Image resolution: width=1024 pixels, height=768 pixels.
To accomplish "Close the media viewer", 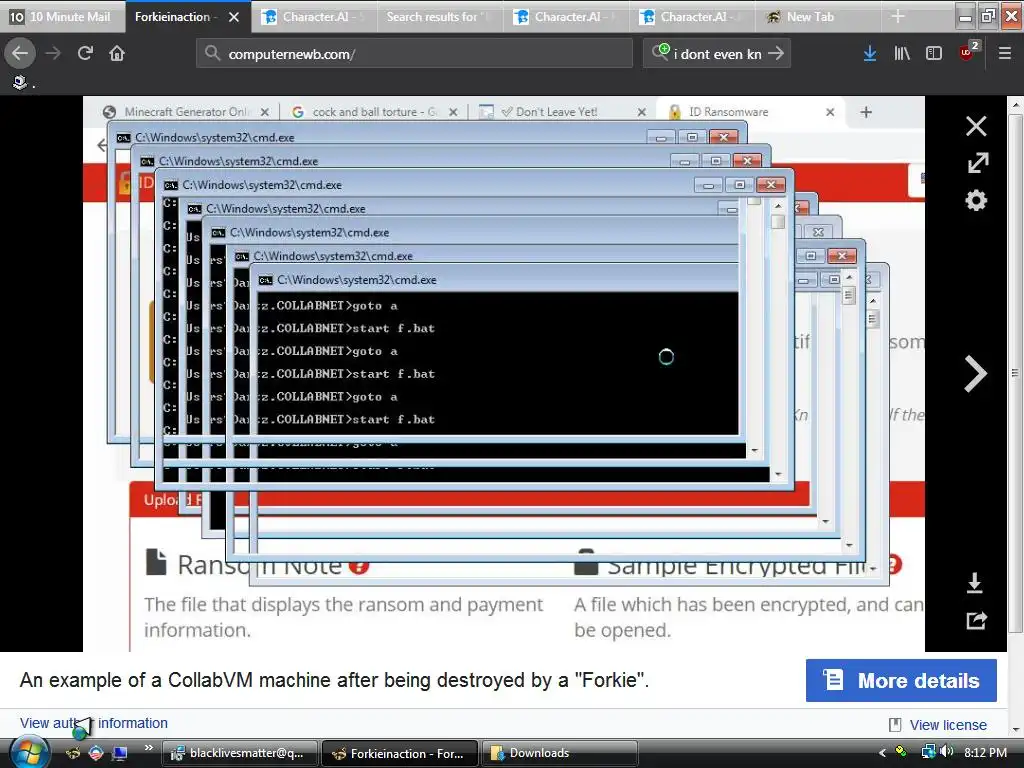I will [x=976, y=126].
